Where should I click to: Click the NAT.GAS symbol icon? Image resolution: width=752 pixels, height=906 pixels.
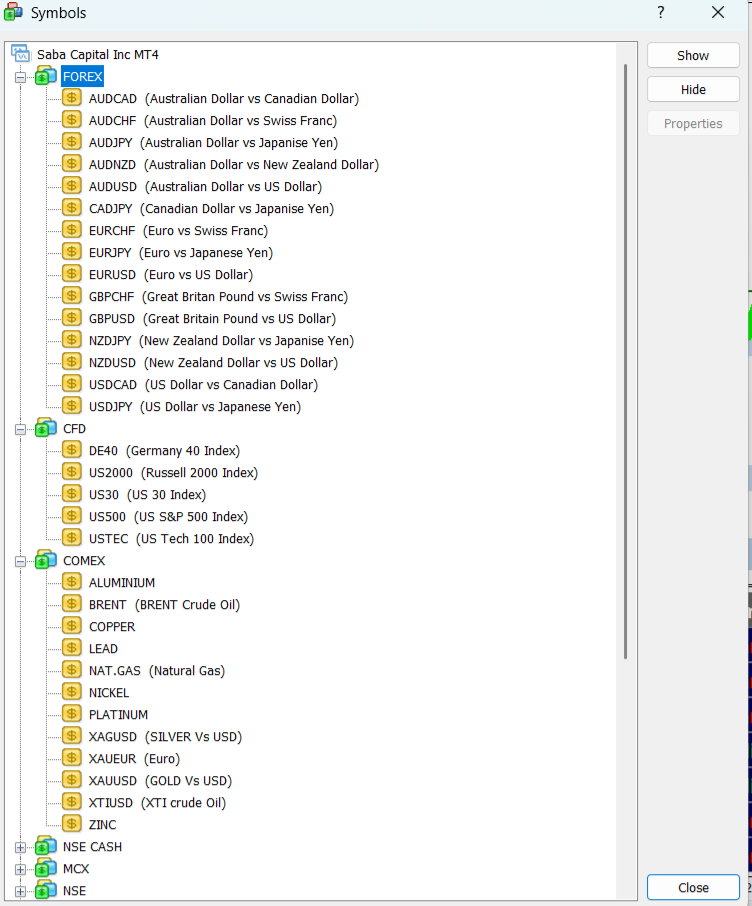72,670
